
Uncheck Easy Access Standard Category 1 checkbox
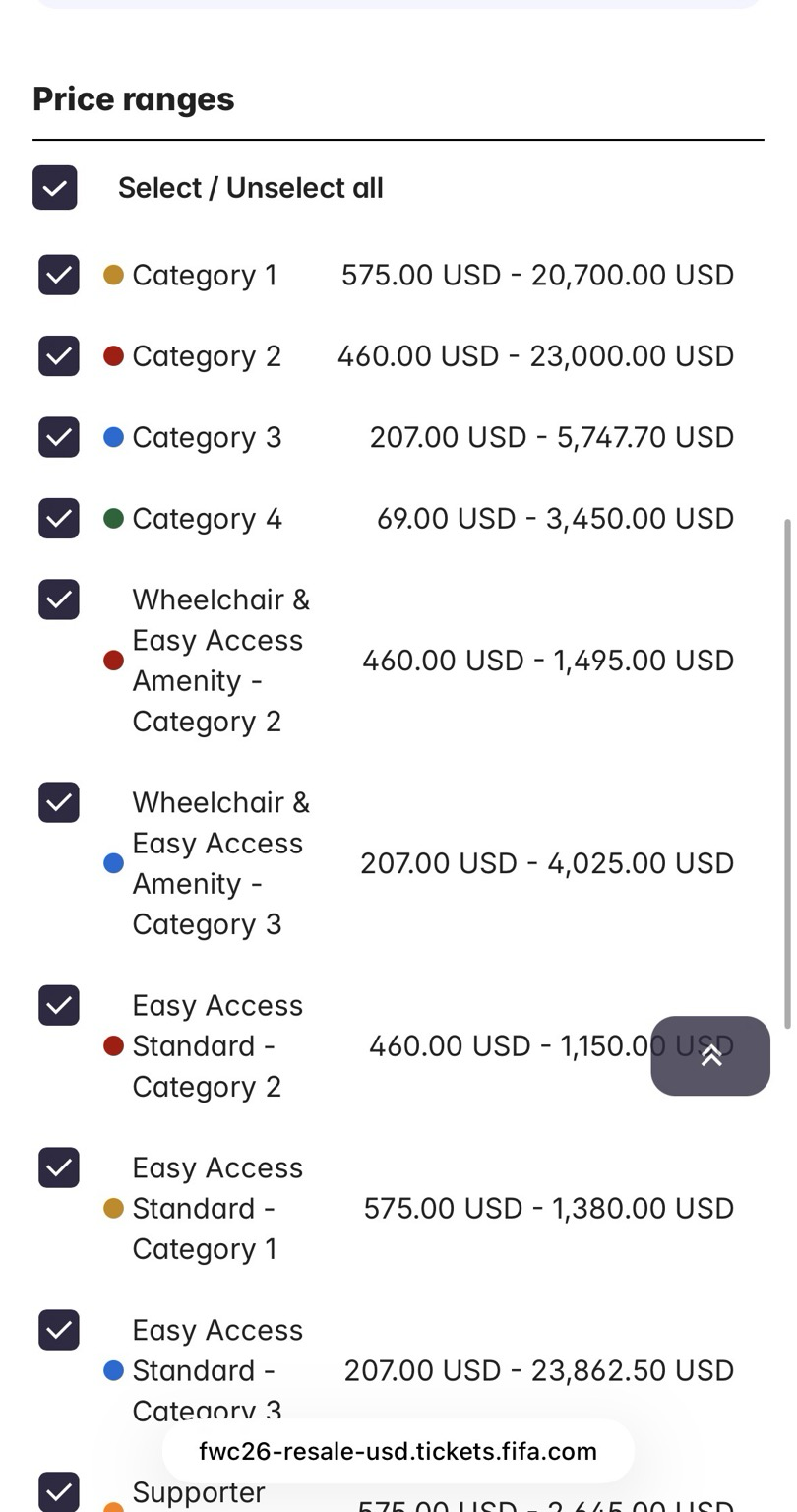click(59, 1167)
